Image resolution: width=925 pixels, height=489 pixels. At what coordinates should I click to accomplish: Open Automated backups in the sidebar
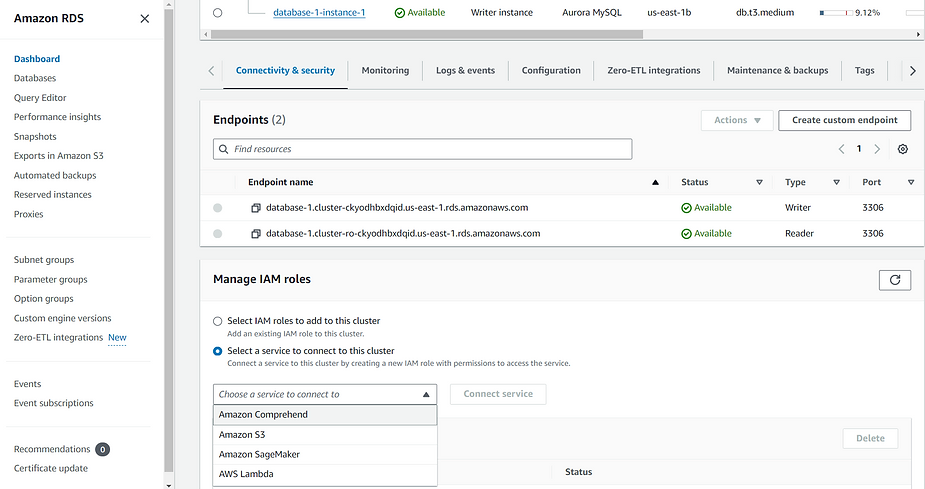(x=55, y=175)
